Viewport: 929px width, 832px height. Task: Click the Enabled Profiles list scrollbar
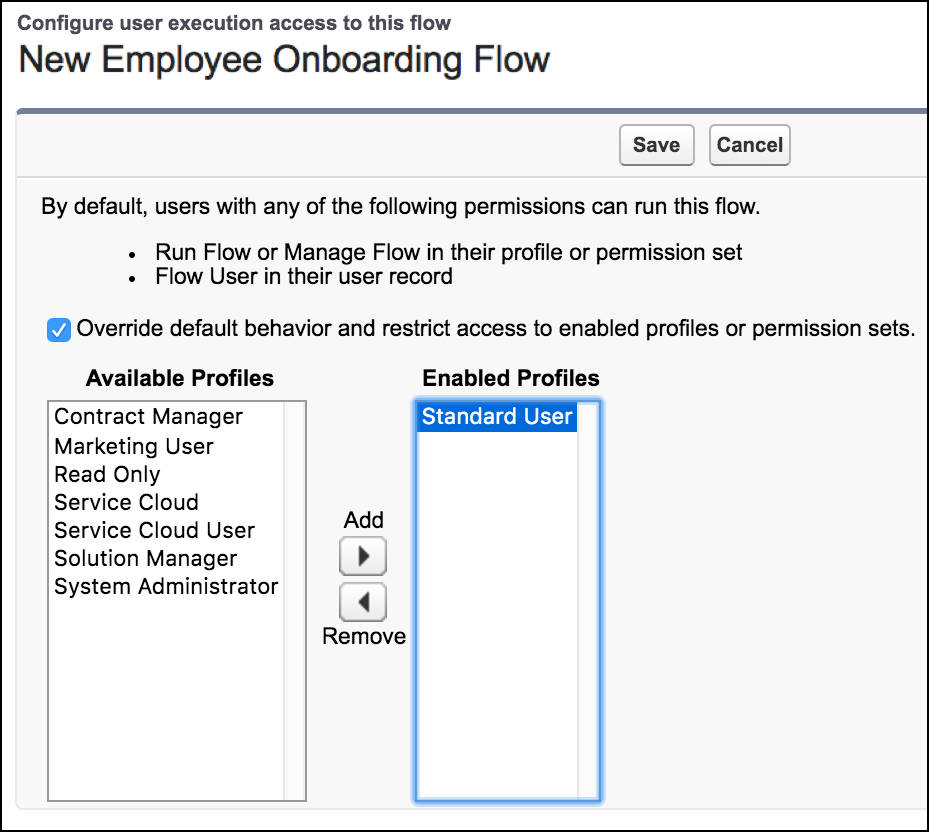[588, 600]
